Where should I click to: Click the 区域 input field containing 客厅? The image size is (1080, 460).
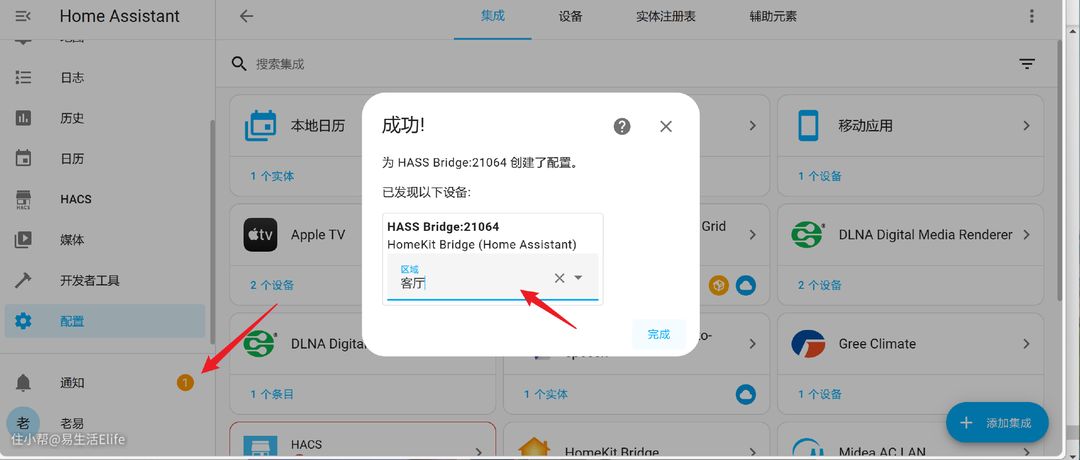pyautogui.click(x=470, y=283)
